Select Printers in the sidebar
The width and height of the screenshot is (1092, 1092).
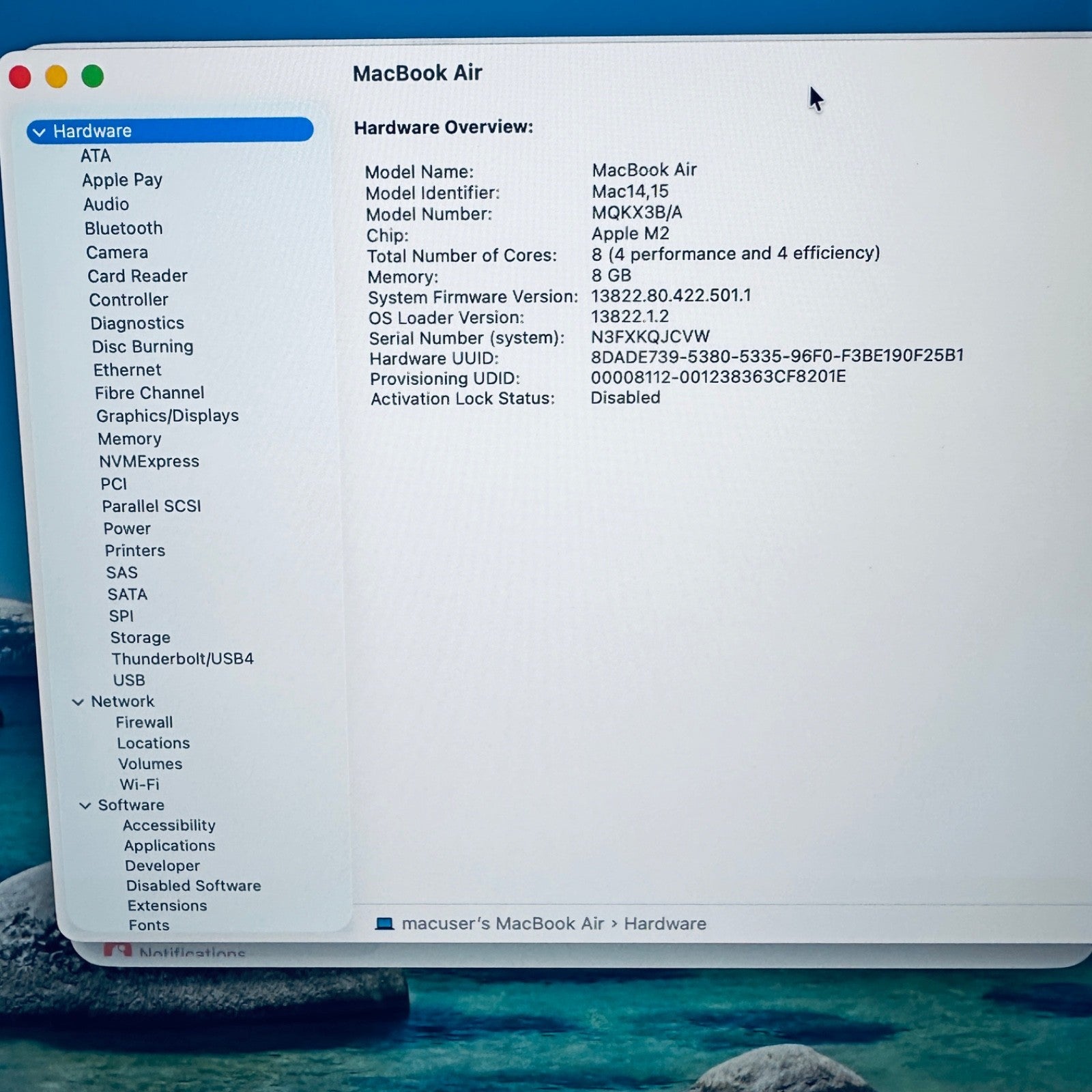click(134, 550)
